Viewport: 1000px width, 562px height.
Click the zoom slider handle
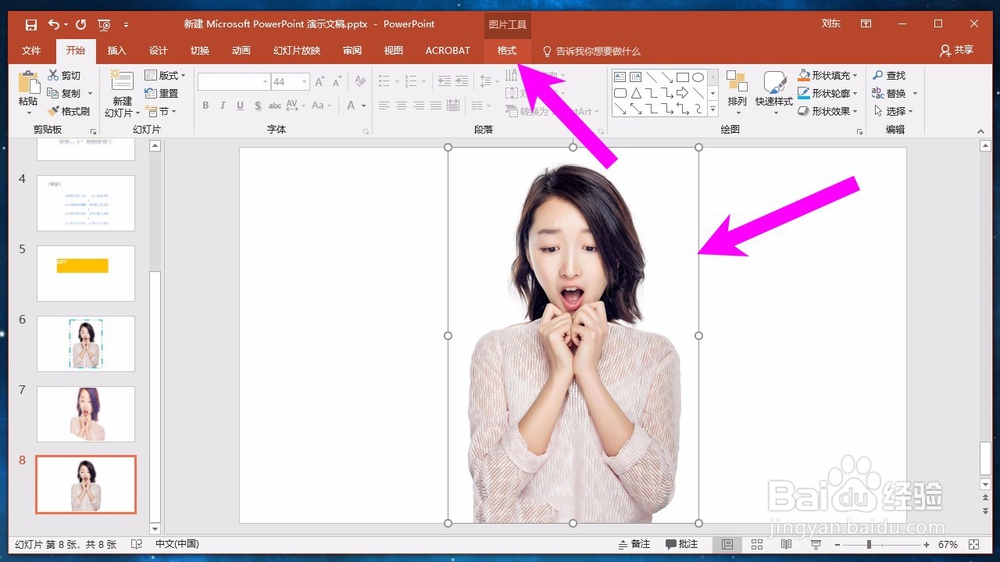(x=869, y=545)
